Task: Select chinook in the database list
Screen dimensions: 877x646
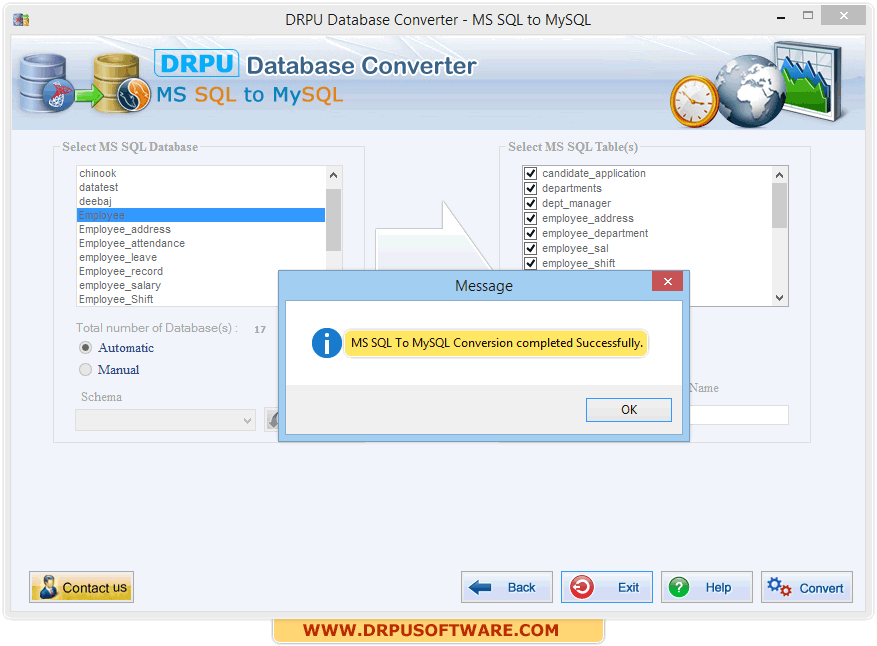Action: tap(201, 173)
